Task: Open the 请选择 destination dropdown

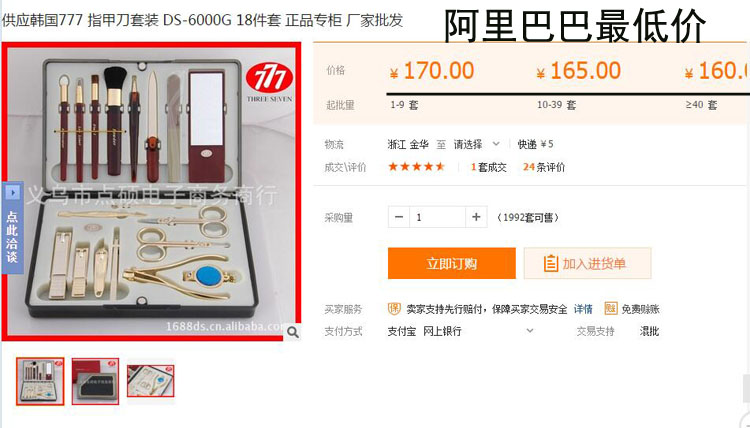Action: click(x=476, y=144)
